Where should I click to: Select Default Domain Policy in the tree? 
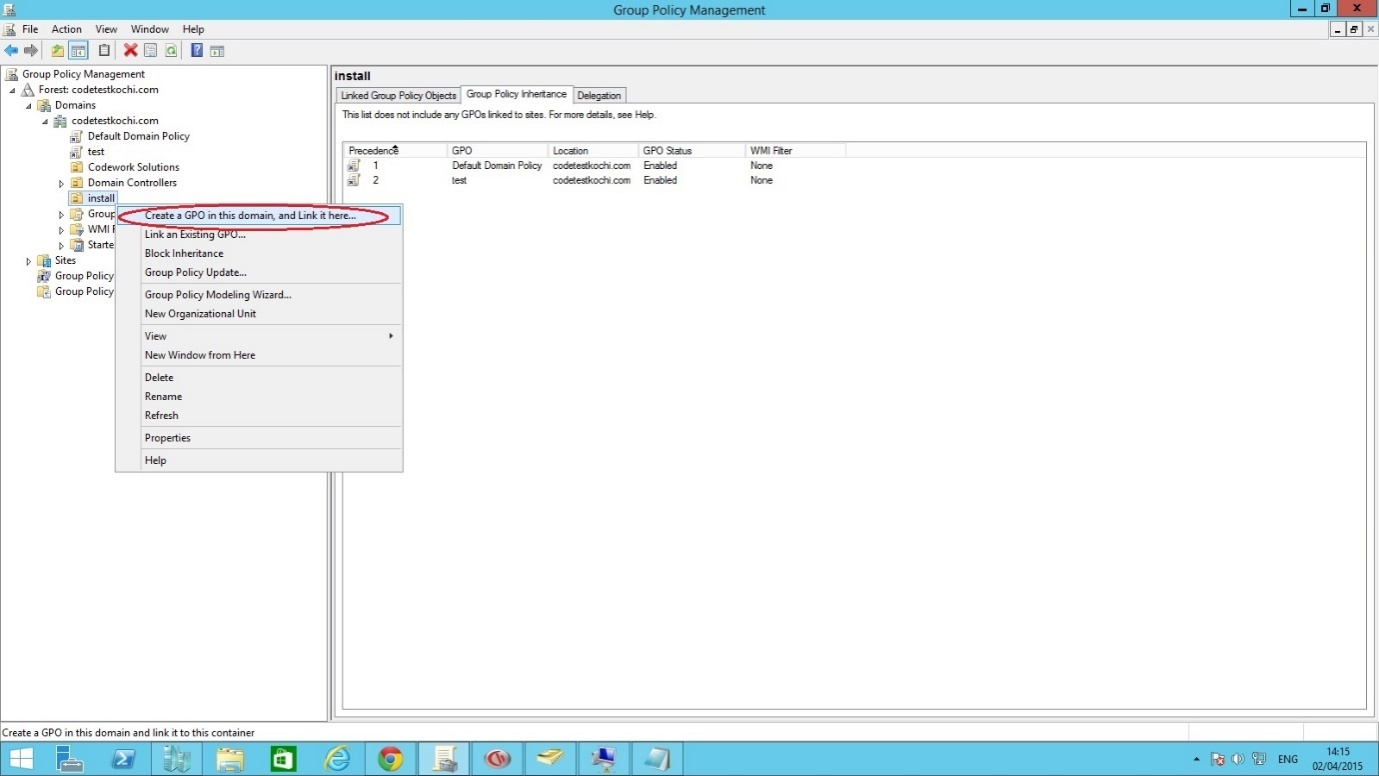(138, 136)
